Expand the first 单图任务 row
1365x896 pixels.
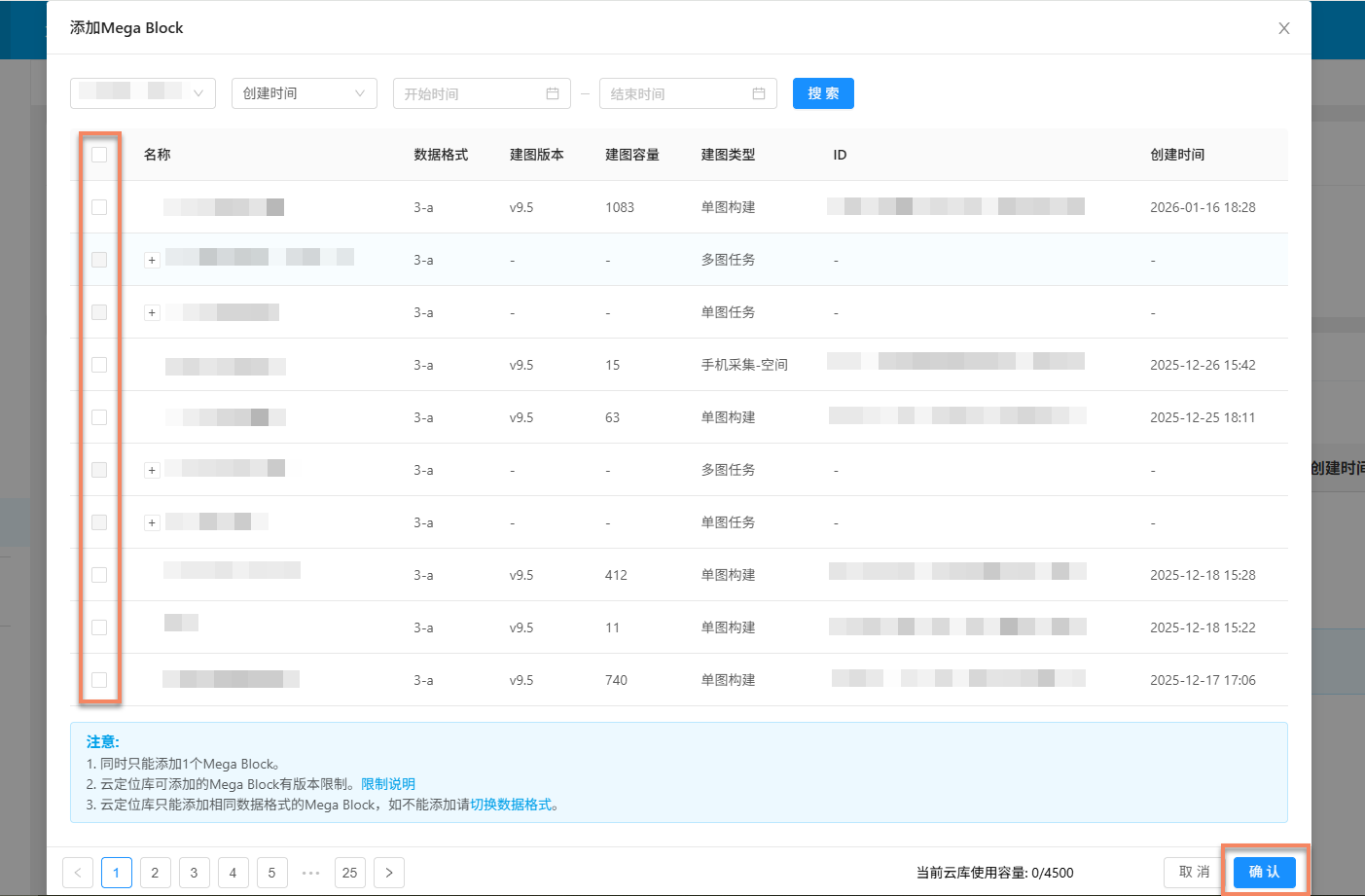coord(152,312)
